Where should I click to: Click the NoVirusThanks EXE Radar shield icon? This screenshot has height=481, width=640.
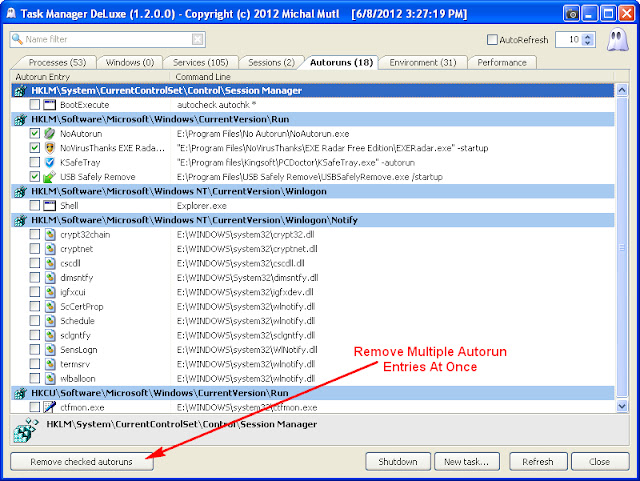(49, 148)
